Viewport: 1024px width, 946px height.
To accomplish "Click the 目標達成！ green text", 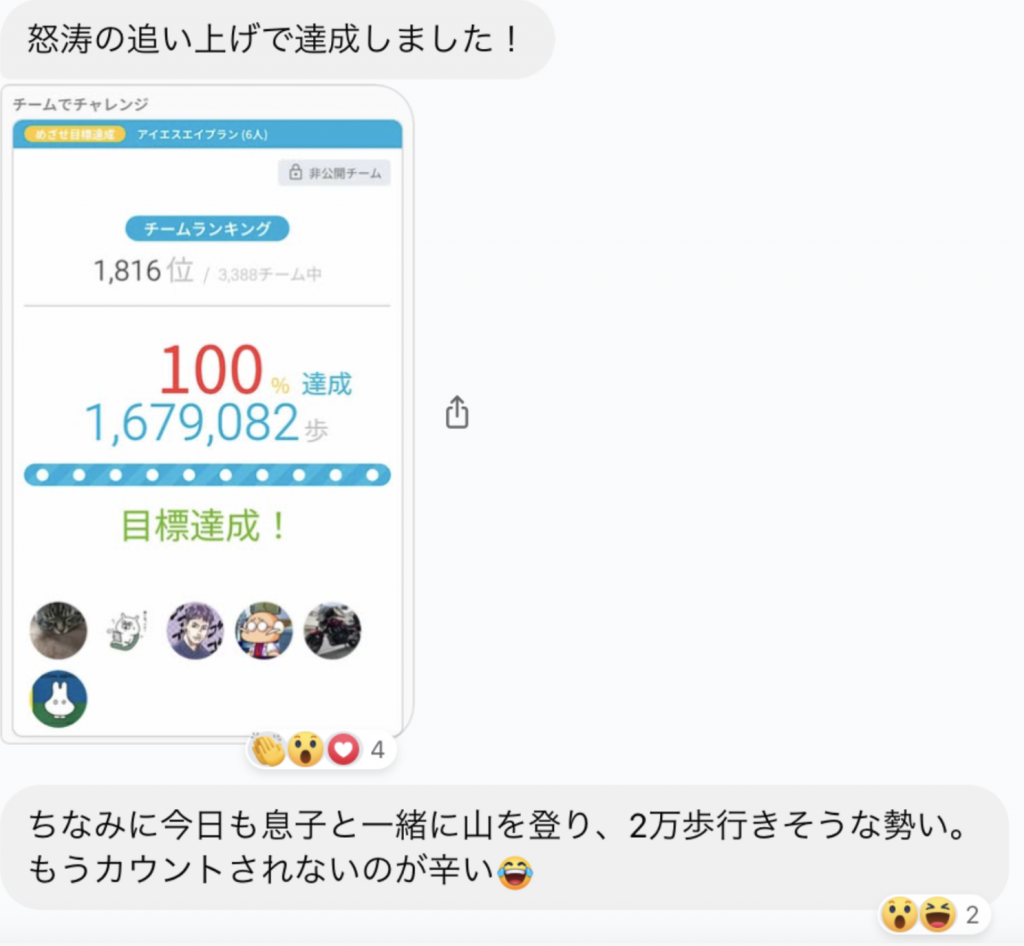I will coord(203,526).
